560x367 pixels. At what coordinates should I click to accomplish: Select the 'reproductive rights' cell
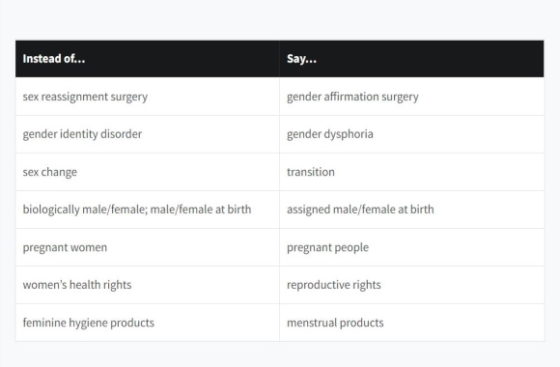tap(412, 285)
